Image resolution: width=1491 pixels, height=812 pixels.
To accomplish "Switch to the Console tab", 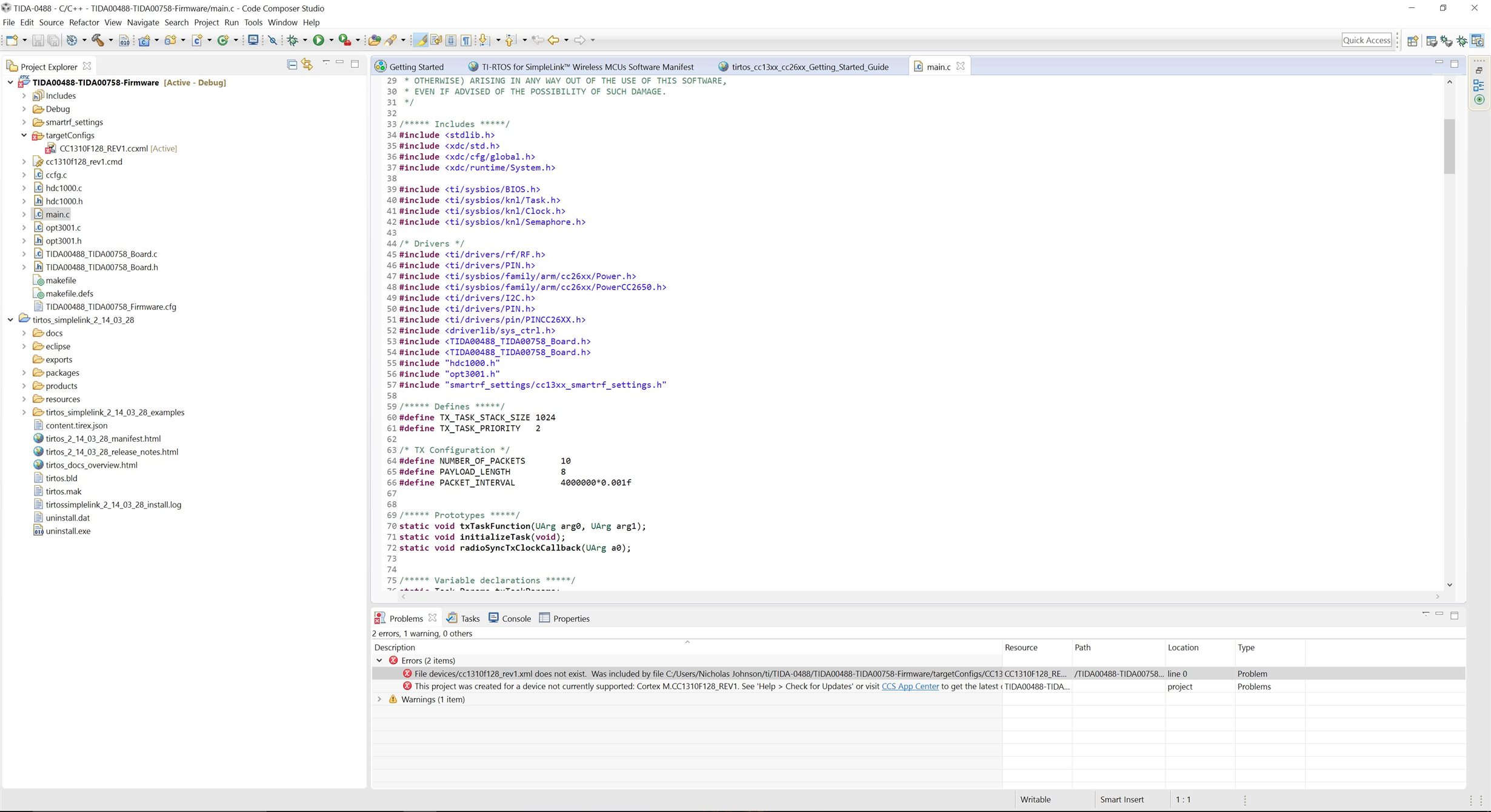I will click(x=510, y=618).
